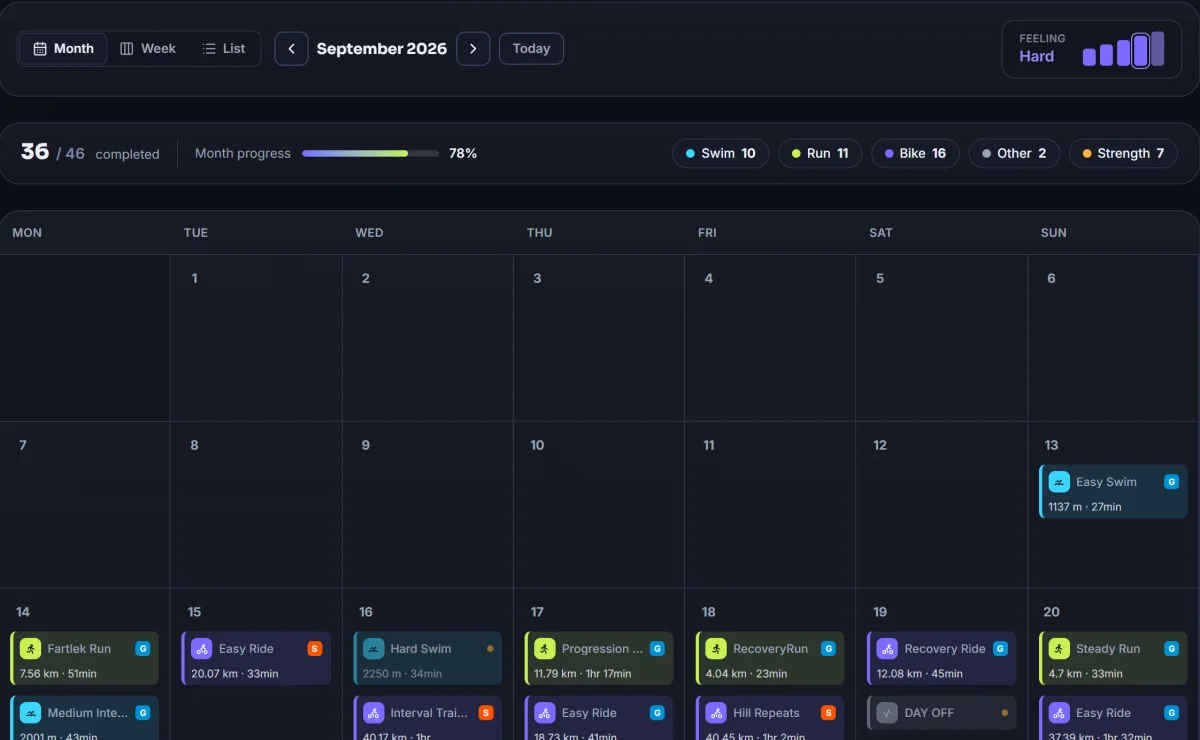Click bike icon on Thursday 17 Easy Ride
This screenshot has height=740, width=1200.
pyautogui.click(x=544, y=713)
